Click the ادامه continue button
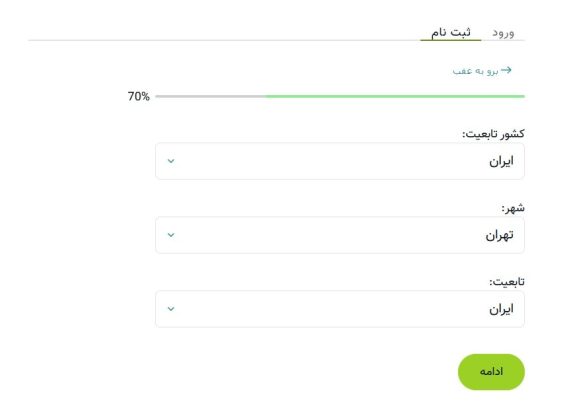Viewport: 567px width, 410px height. [x=491, y=372]
